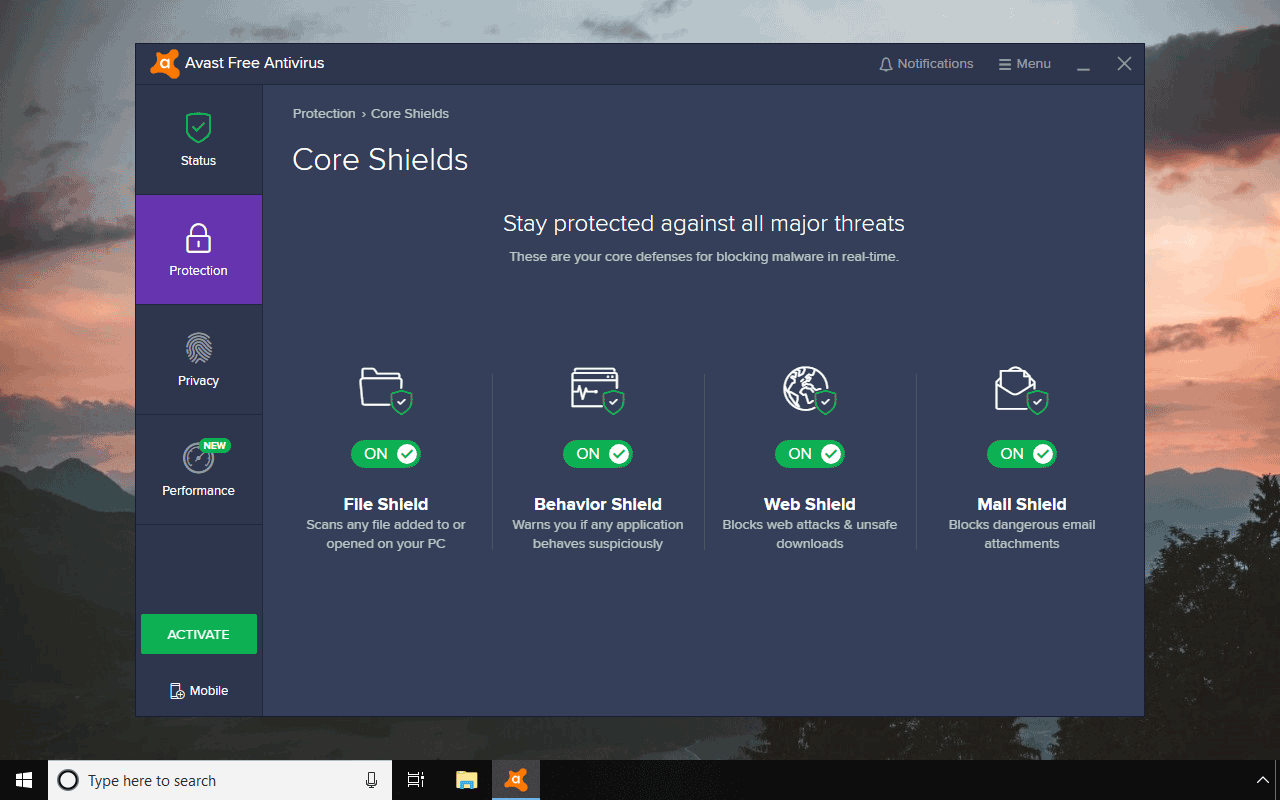Screen dimensions: 1280x800
Task: Click the taskbar search box
Action: [220, 780]
